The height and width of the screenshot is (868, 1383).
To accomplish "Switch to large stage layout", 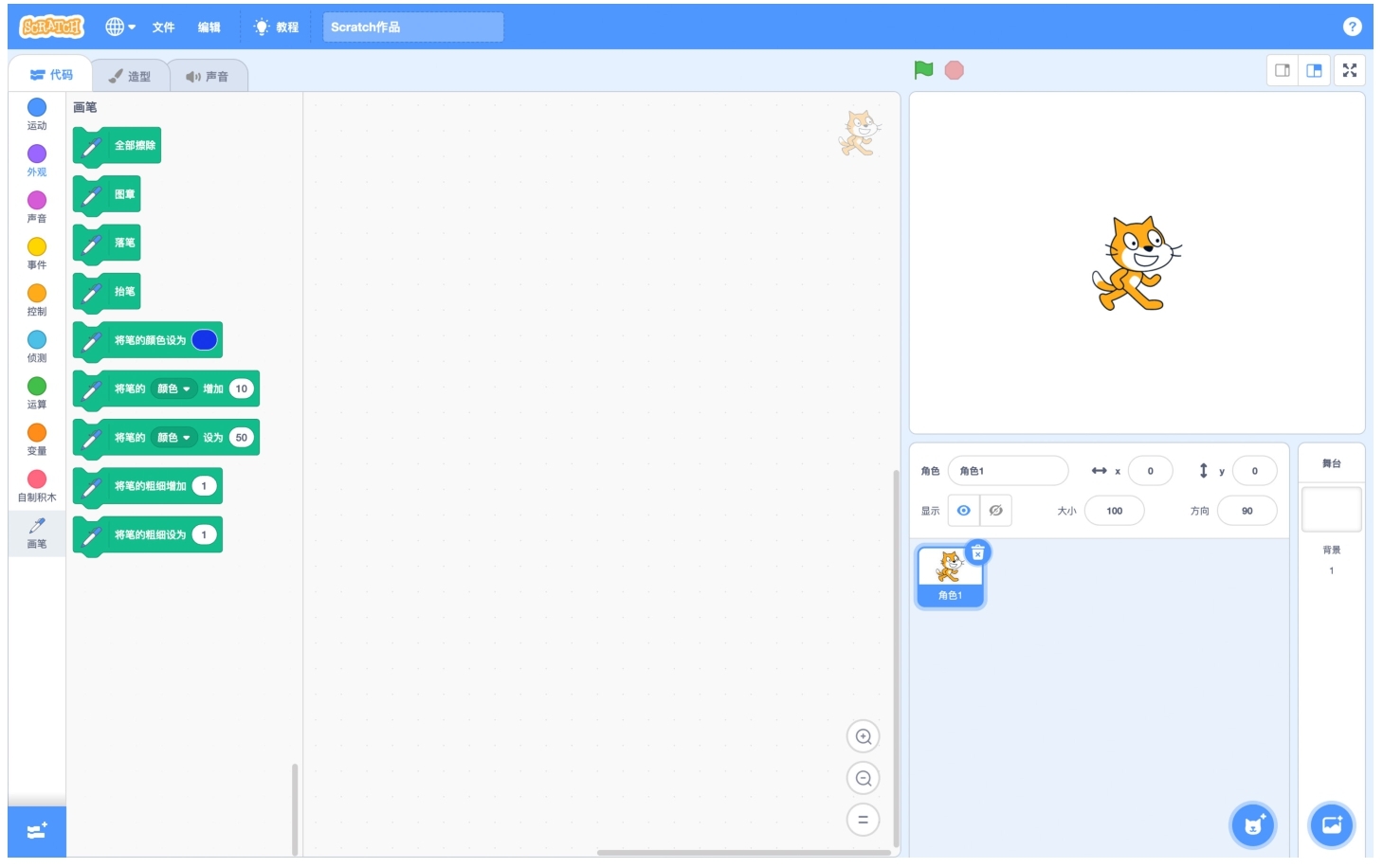I will pyautogui.click(x=1314, y=70).
